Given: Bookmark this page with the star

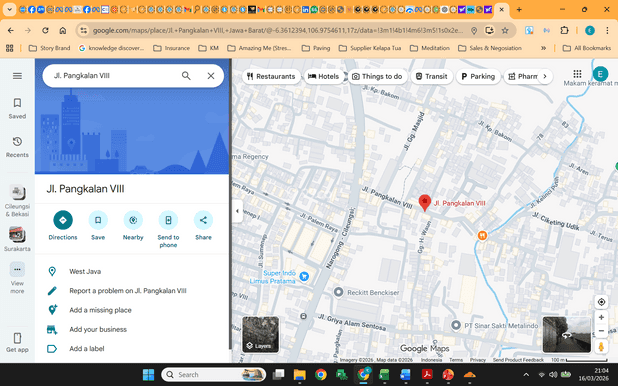Looking at the screenshot, I should (505, 30).
